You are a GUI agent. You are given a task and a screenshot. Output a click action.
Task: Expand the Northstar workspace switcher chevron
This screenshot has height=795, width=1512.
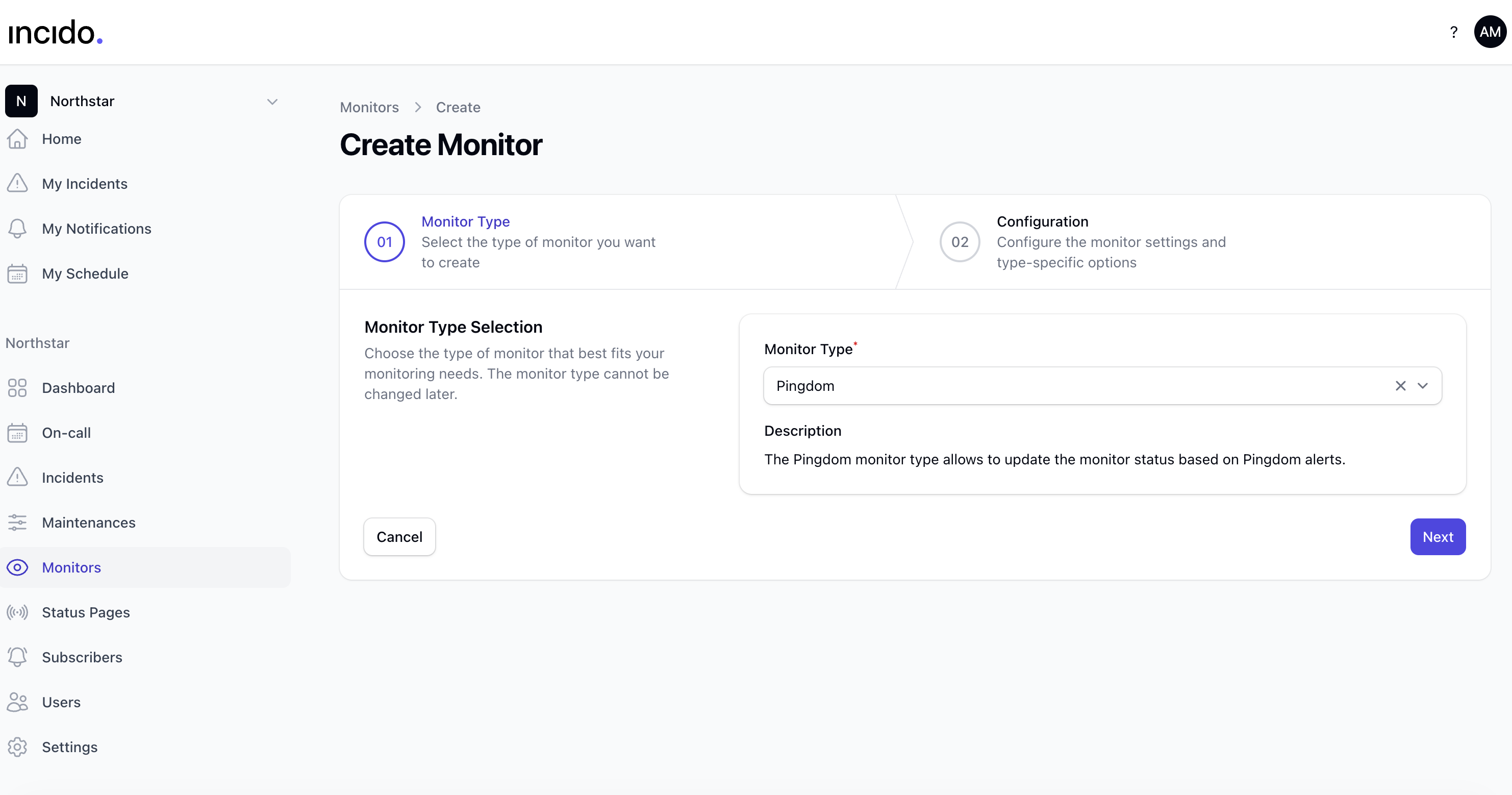click(272, 102)
